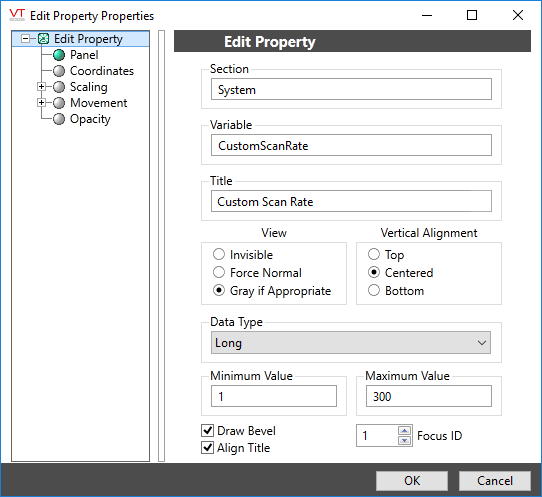Click OK to confirm properties
This screenshot has width=542, height=497.
(x=412, y=481)
